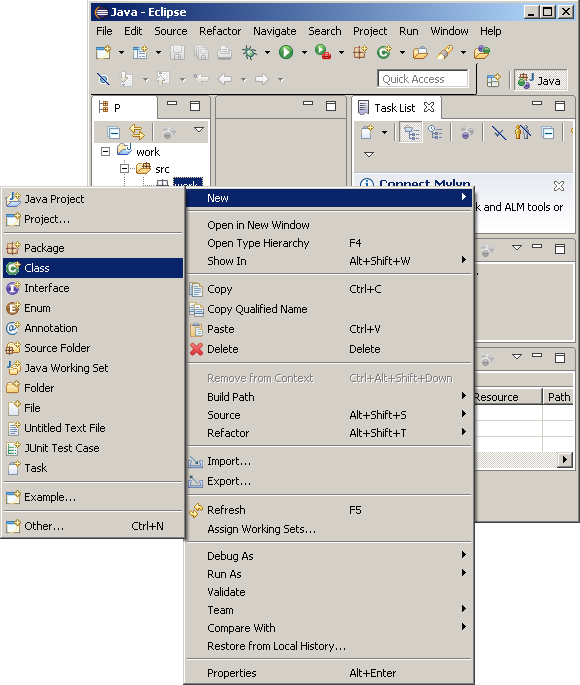This screenshot has height=685, width=580.
Task: Click the Export icon in context menu
Action: coord(196,481)
